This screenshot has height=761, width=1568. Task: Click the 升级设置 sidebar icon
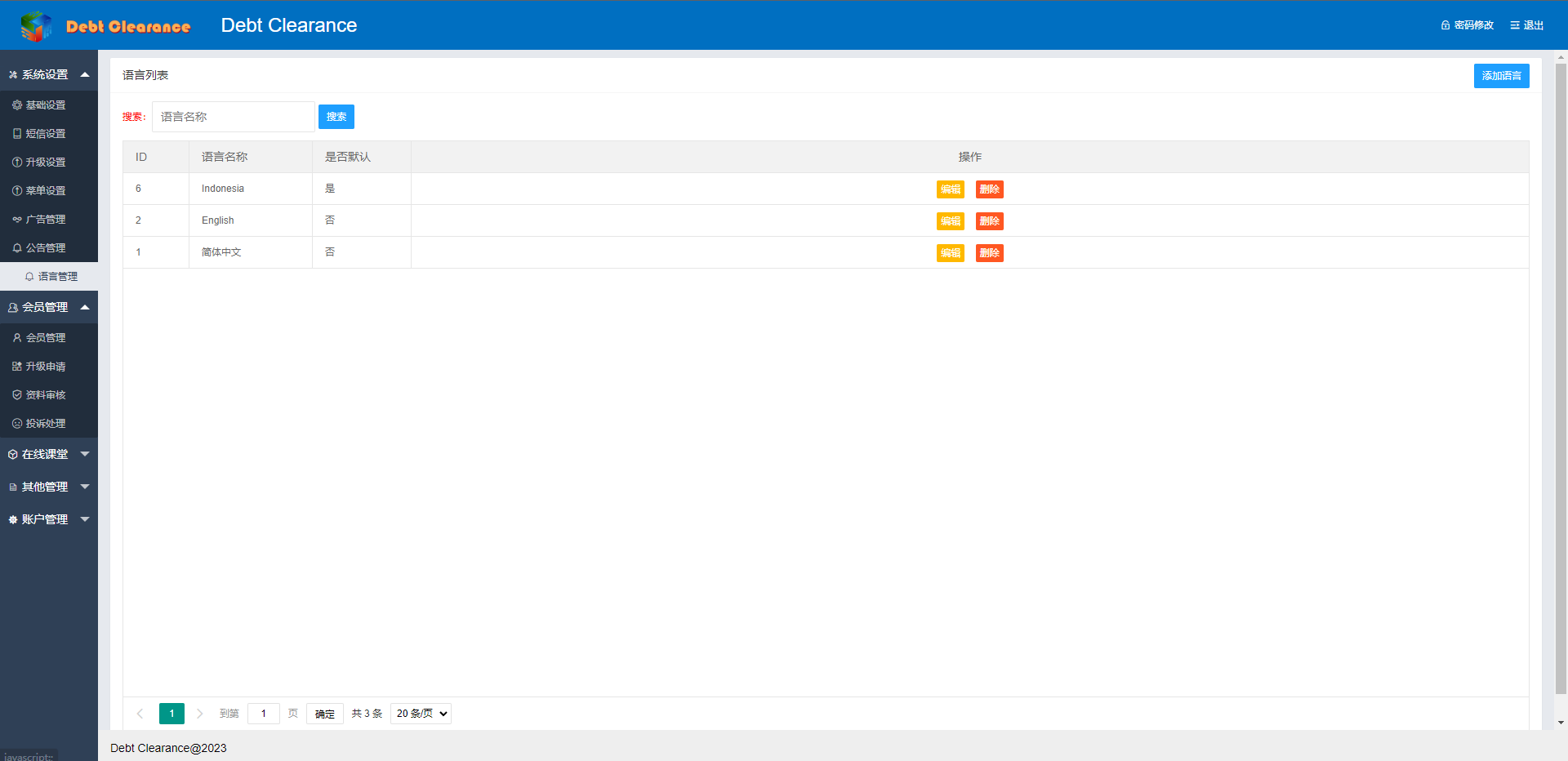17,162
